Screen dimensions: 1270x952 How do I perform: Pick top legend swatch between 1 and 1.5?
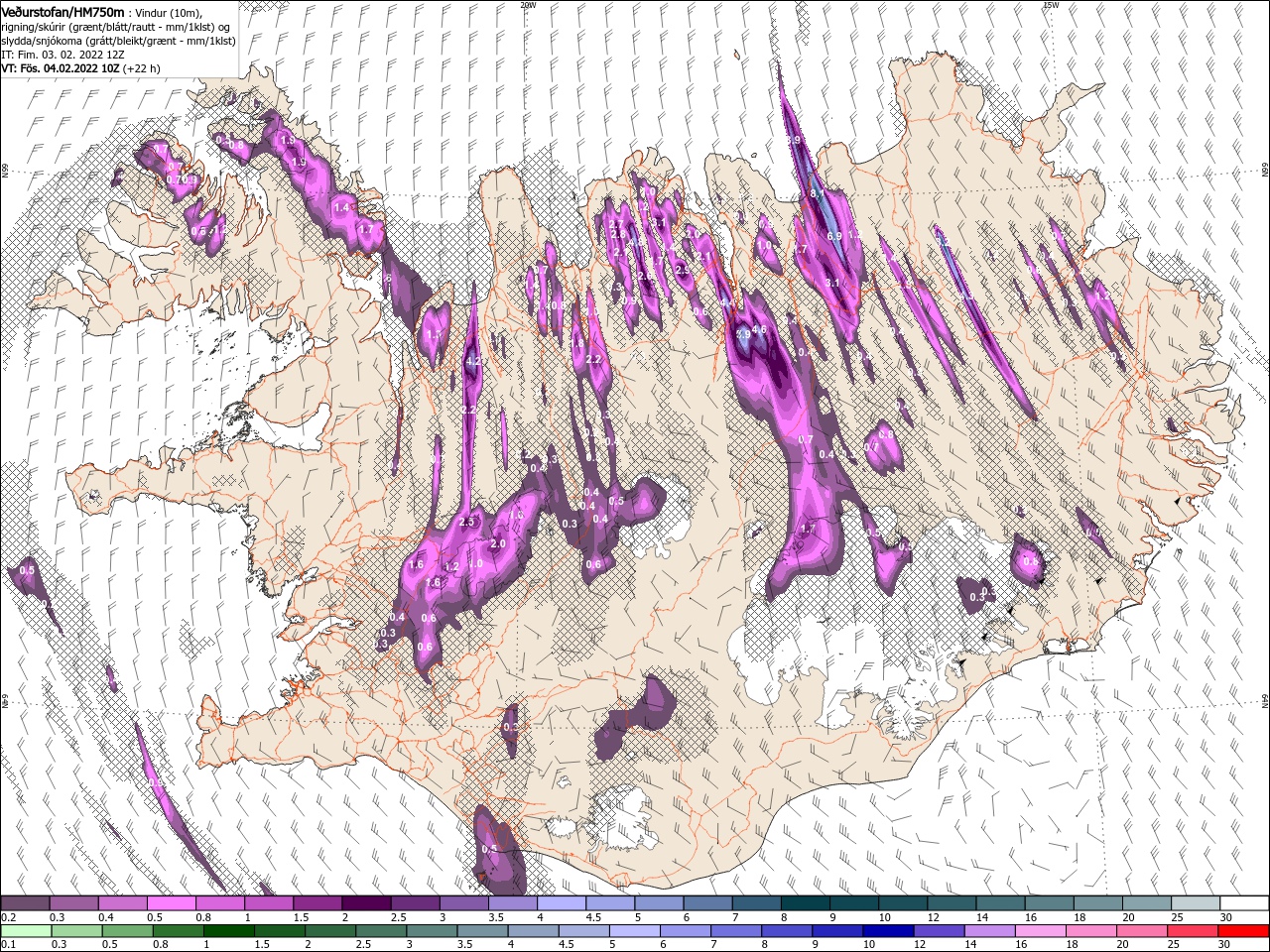click(268, 903)
